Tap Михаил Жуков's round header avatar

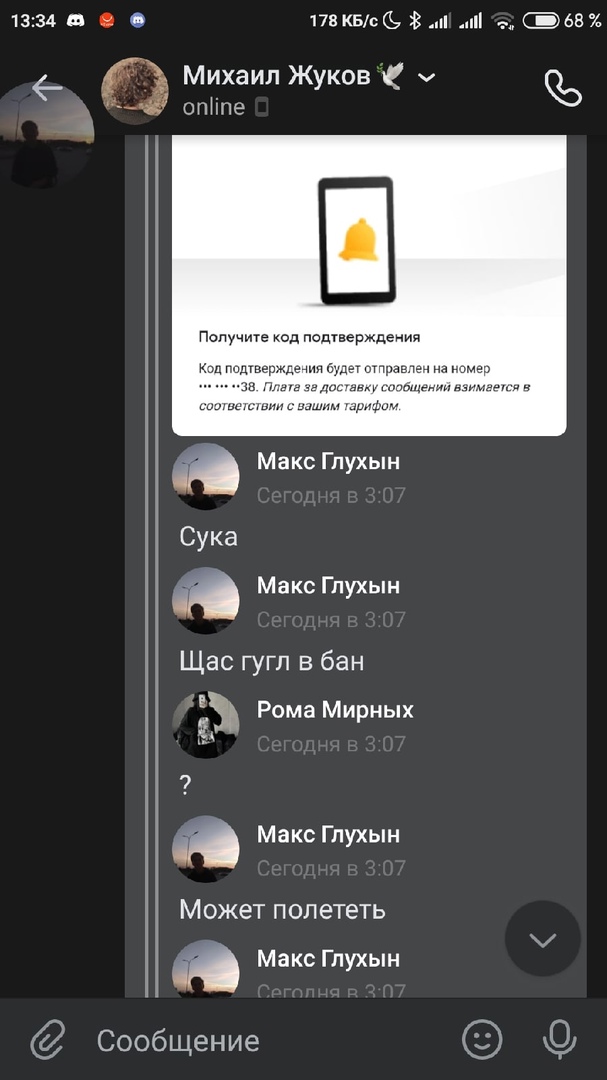click(135, 90)
